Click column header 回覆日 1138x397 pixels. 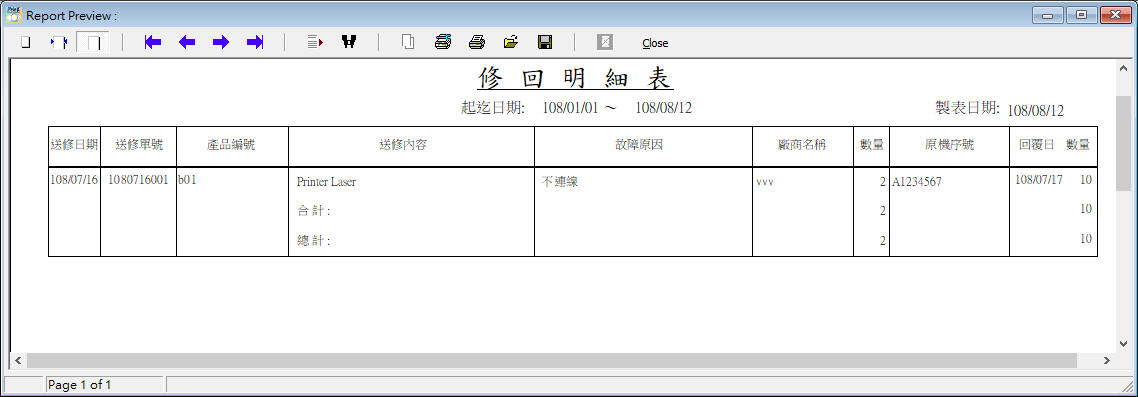point(1037,145)
